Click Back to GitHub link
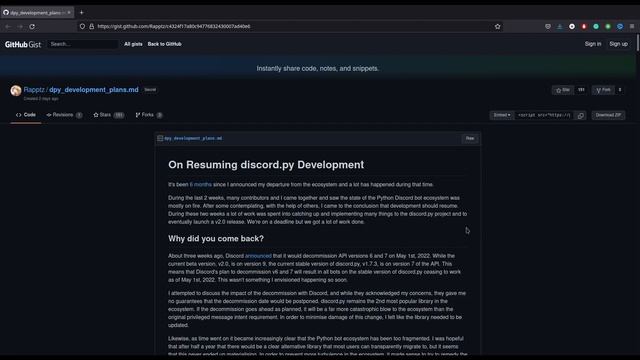Screen dimensions: 640x360 pyautogui.click(x=164, y=44)
